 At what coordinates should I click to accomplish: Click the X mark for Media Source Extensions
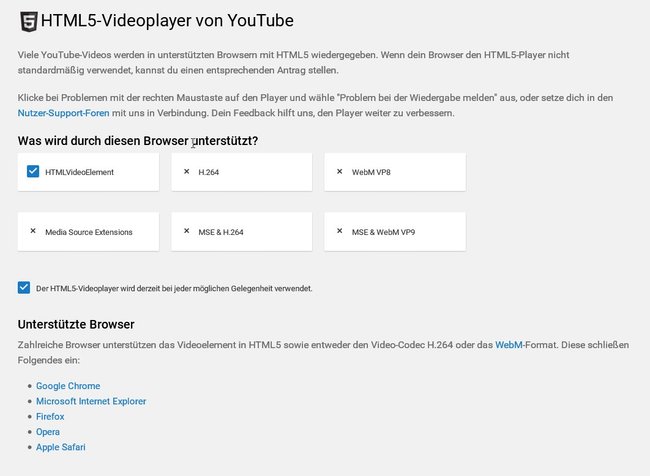tap(33, 231)
